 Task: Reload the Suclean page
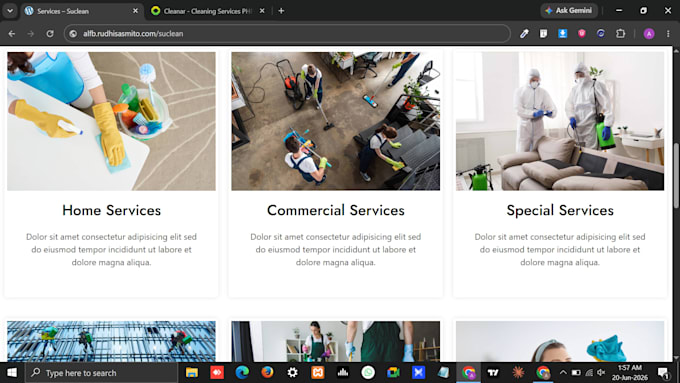50,33
